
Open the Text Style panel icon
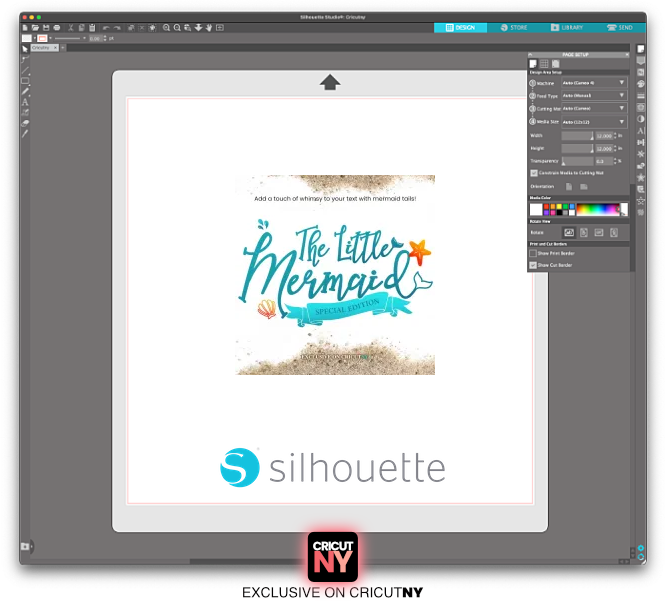tap(641, 131)
